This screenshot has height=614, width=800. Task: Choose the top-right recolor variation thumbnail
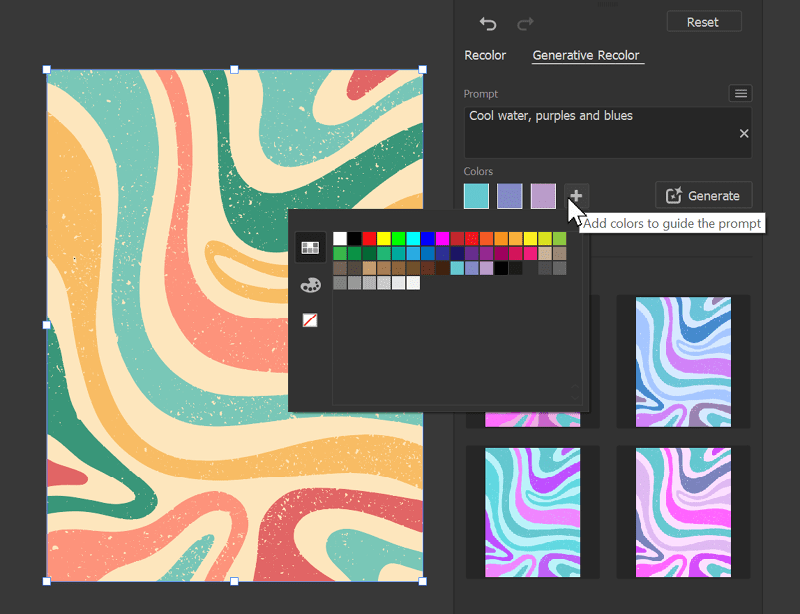click(x=683, y=362)
